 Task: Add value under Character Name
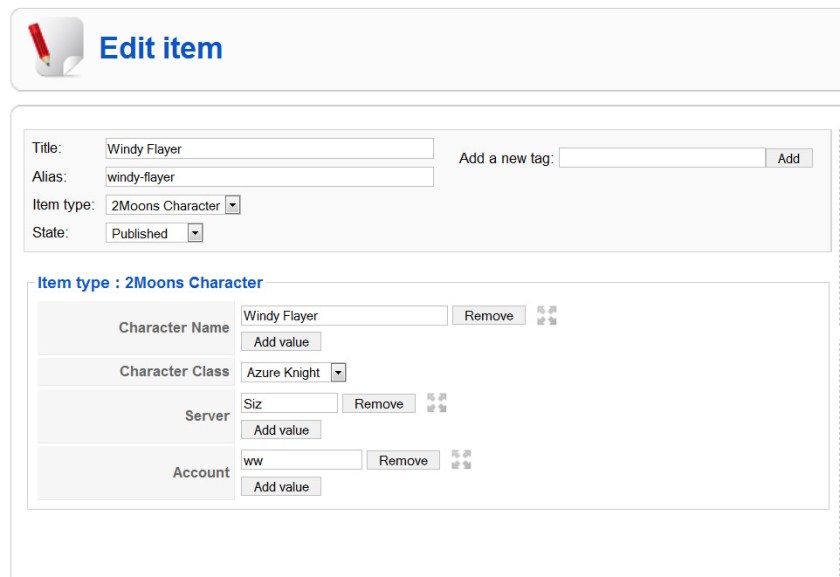[281, 342]
